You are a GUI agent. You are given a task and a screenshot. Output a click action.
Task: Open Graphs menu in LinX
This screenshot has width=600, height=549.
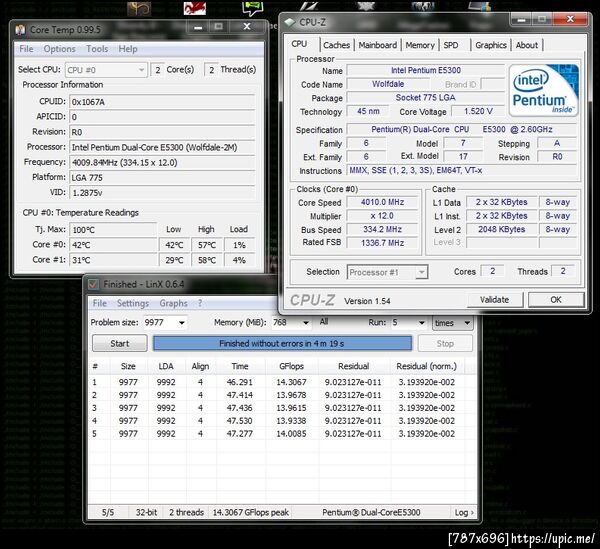click(x=173, y=303)
